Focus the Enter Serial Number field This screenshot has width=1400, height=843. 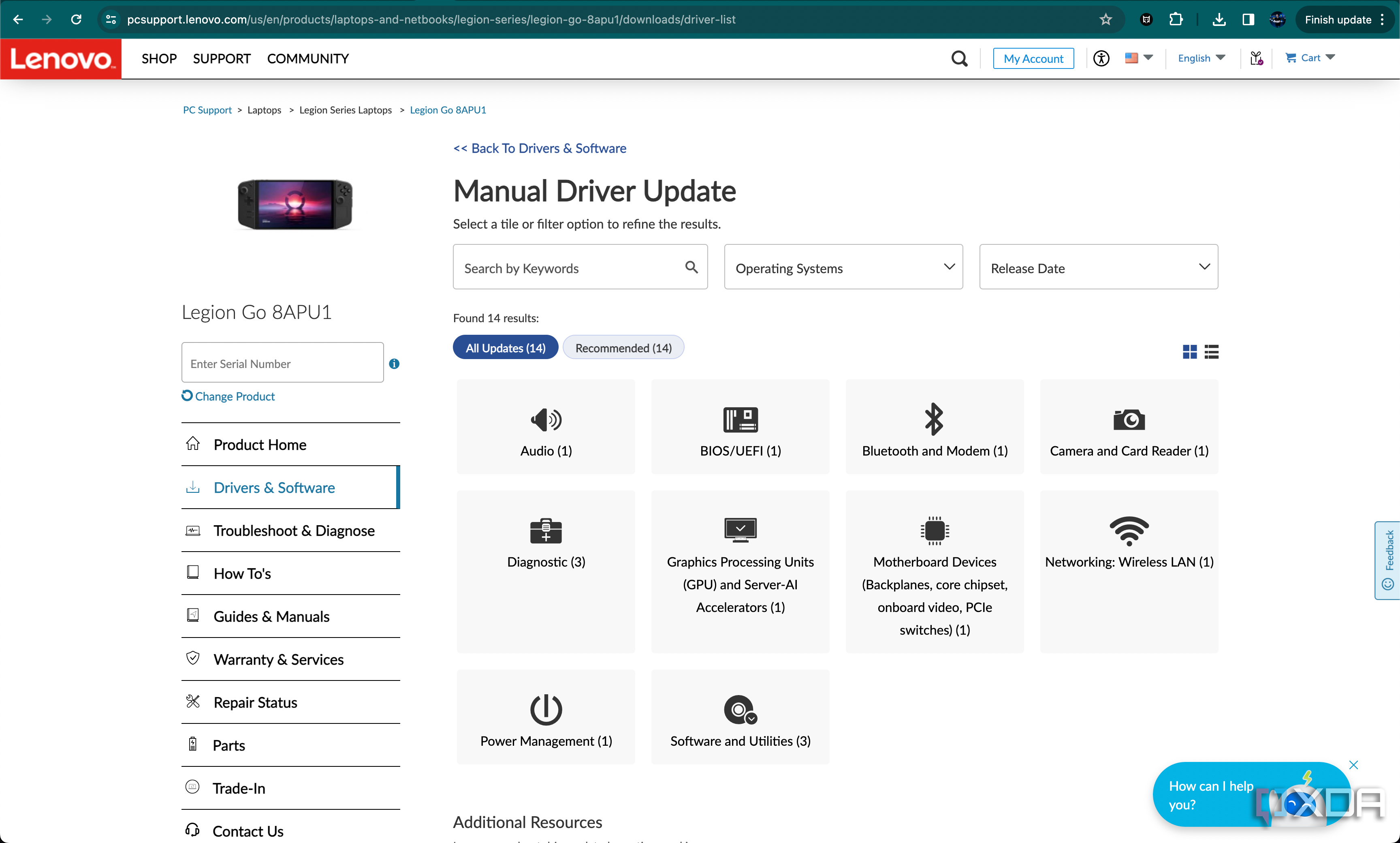[283, 362]
